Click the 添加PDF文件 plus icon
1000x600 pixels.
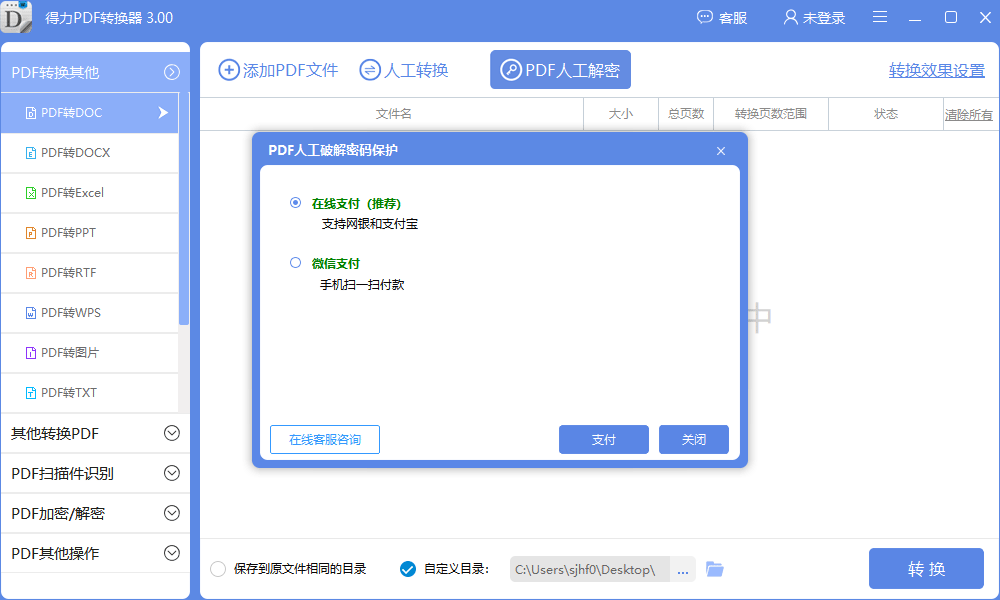[x=229, y=70]
